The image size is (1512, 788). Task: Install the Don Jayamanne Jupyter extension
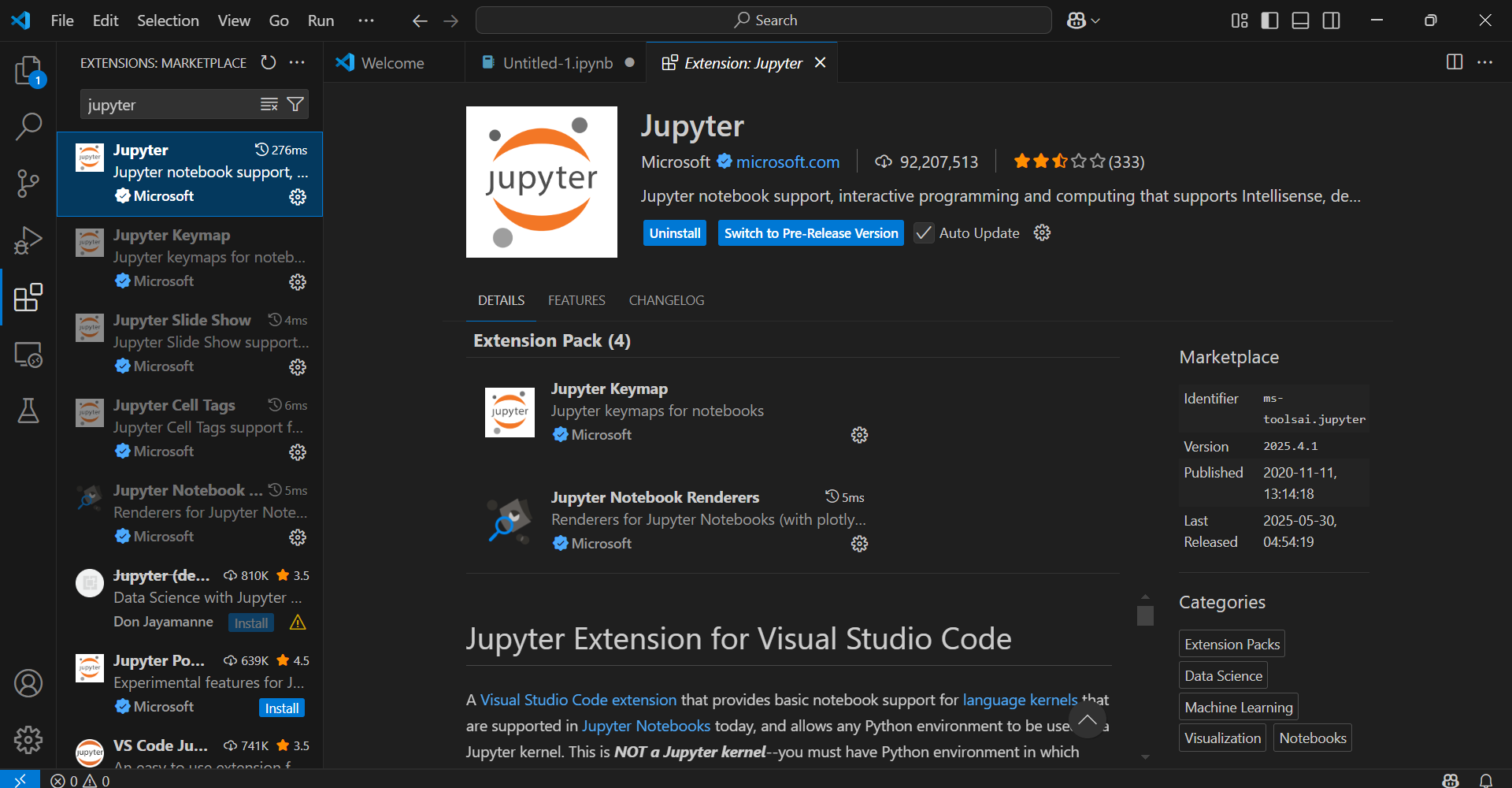tap(251, 623)
